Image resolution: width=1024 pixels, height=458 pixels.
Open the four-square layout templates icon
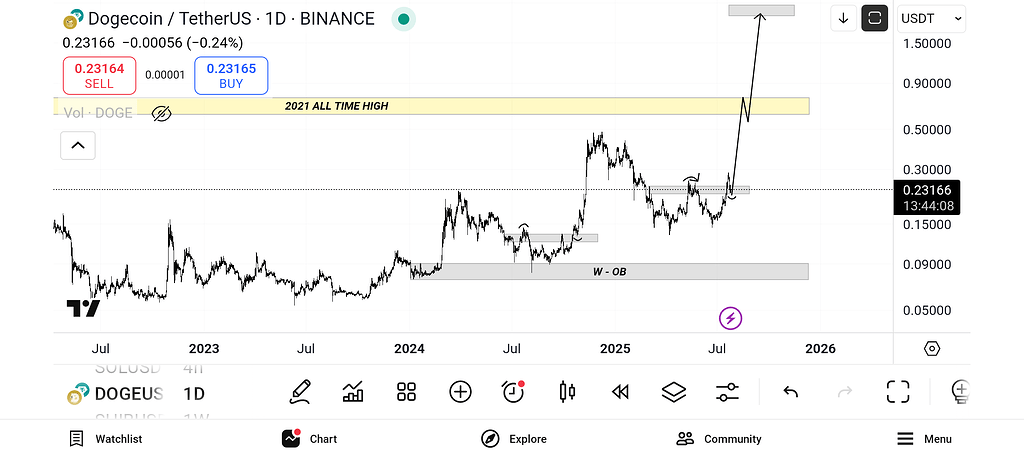tap(407, 392)
